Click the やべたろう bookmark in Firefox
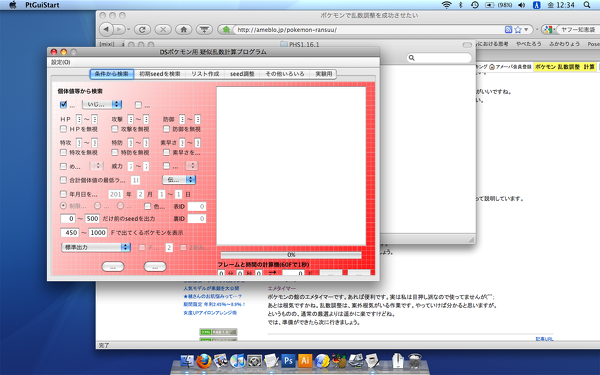Screen dimensions: 600x375 click(529, 44)
